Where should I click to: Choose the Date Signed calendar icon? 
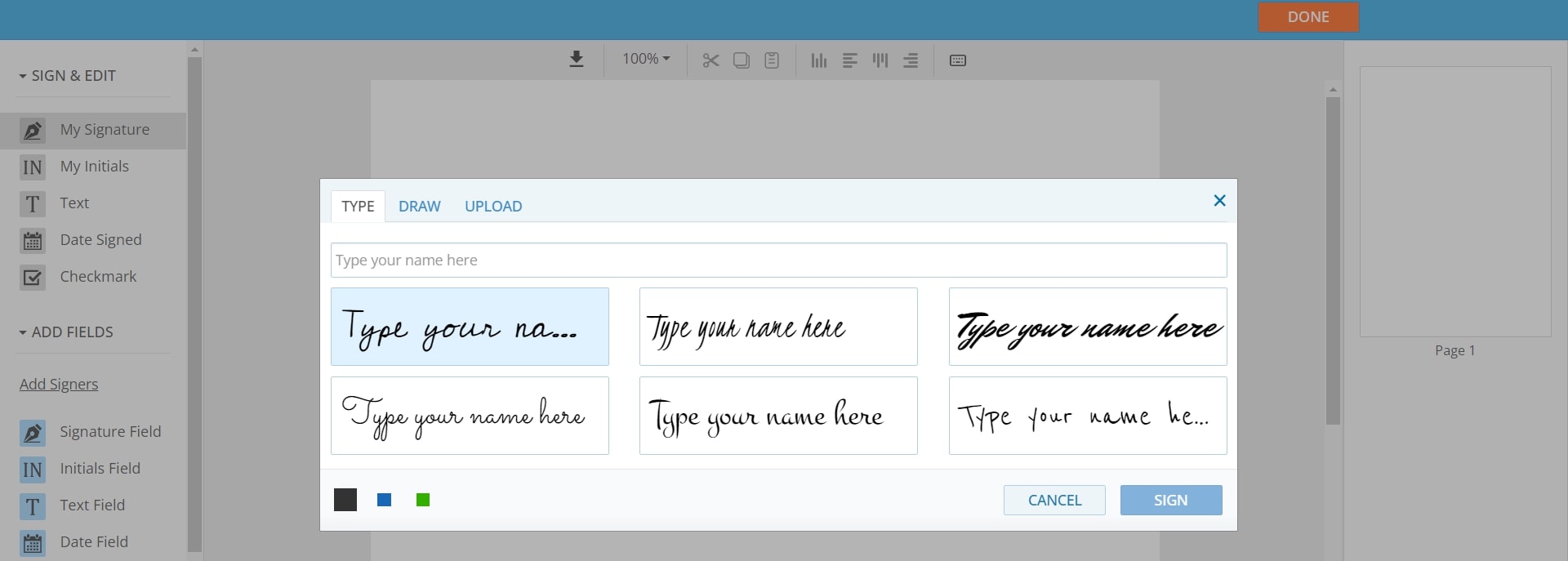click(33, 241)
